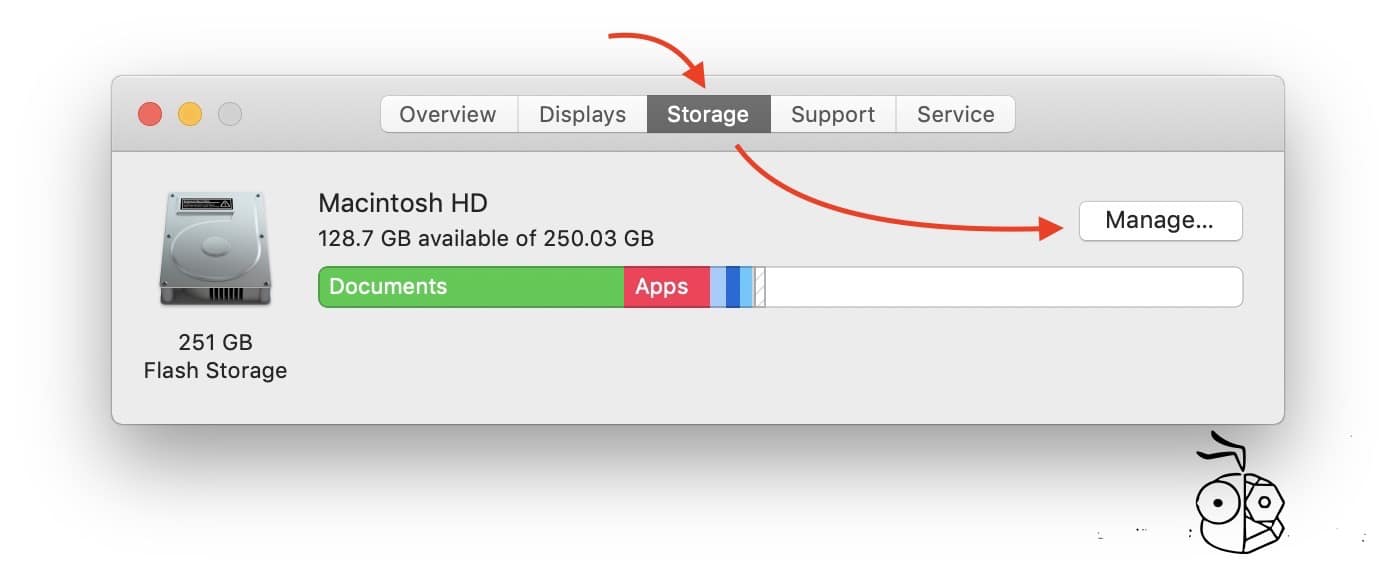The height and width of the screenshot is (572, 1396).
Task: Click the green Documents storage segment
Action: (x=471, y=287)
